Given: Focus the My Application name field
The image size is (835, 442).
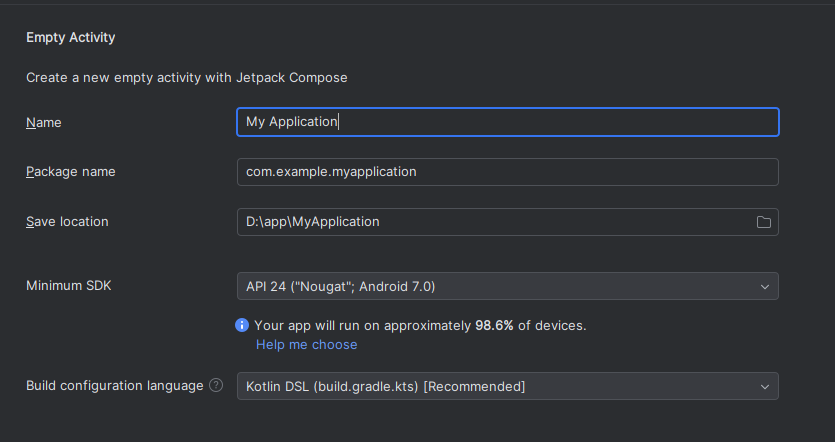Looking at the screenshot, I should pyautogui.click(x=507, y=122).
